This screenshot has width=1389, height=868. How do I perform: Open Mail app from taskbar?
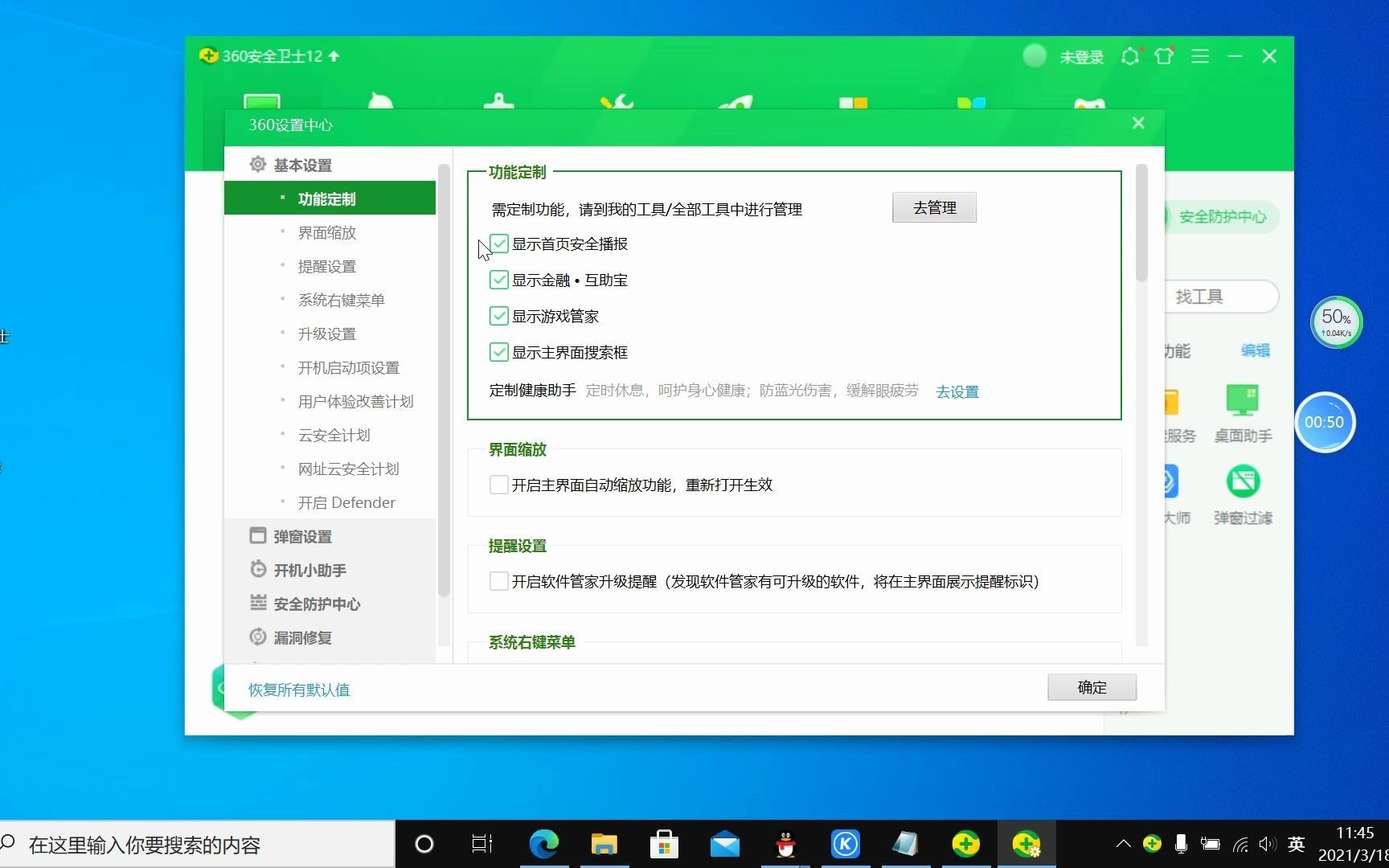(x=724, y=844)
